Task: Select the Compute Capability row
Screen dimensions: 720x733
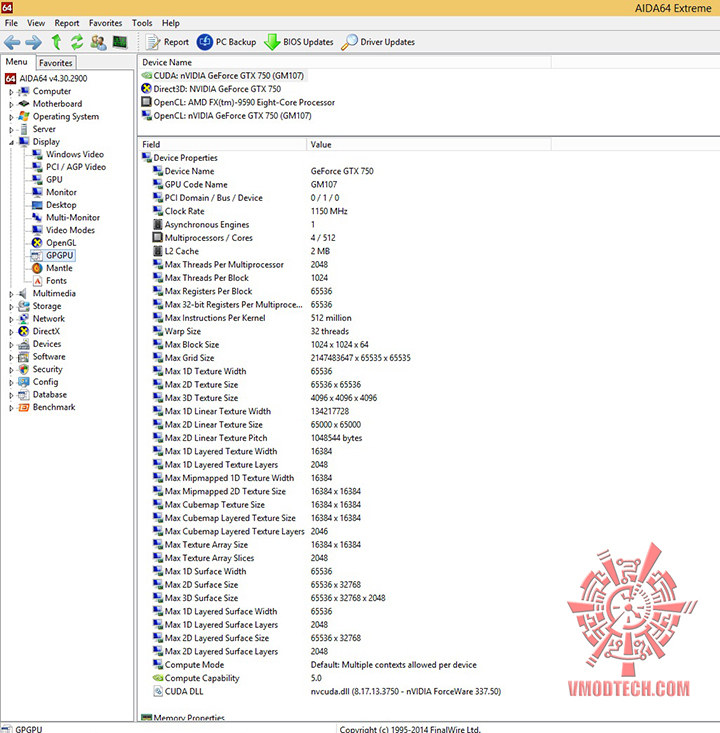Action: tap(237, 678)
